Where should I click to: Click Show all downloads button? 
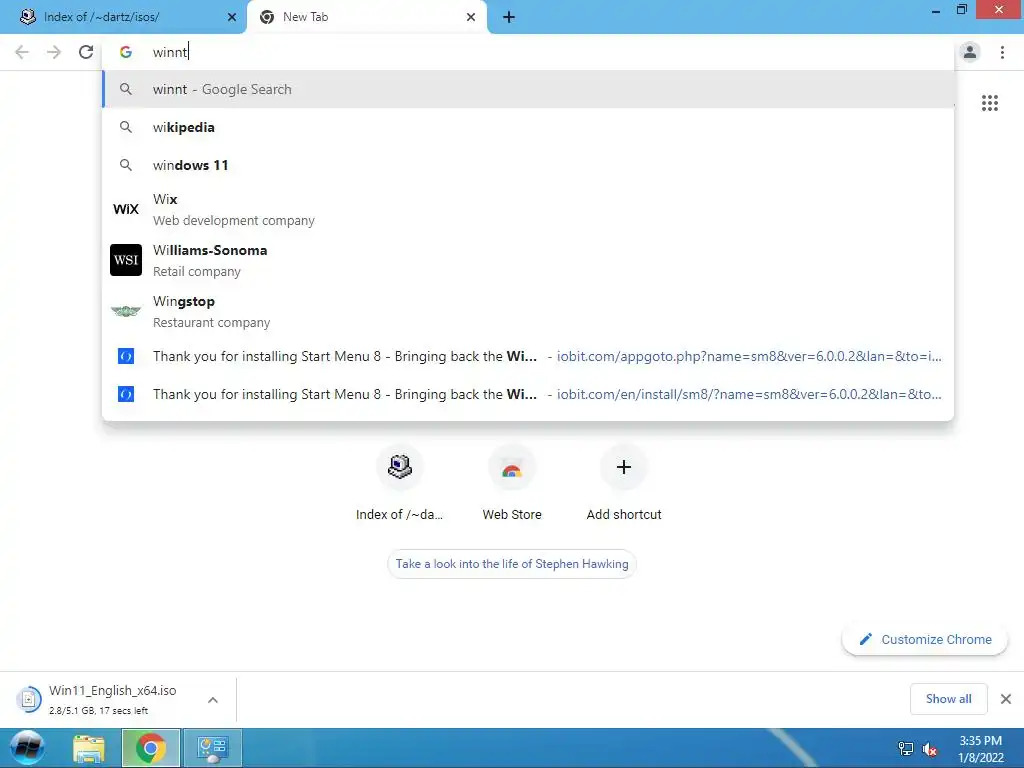[x=948, y=699]
